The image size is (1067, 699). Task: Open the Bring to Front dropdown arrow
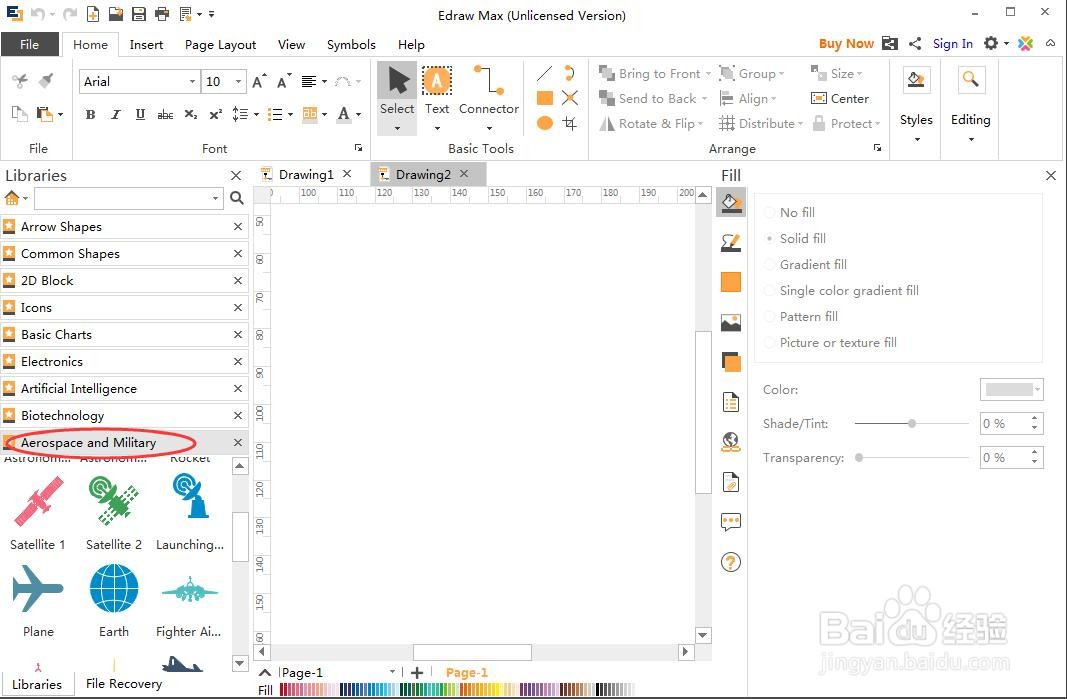click(708, 74)
